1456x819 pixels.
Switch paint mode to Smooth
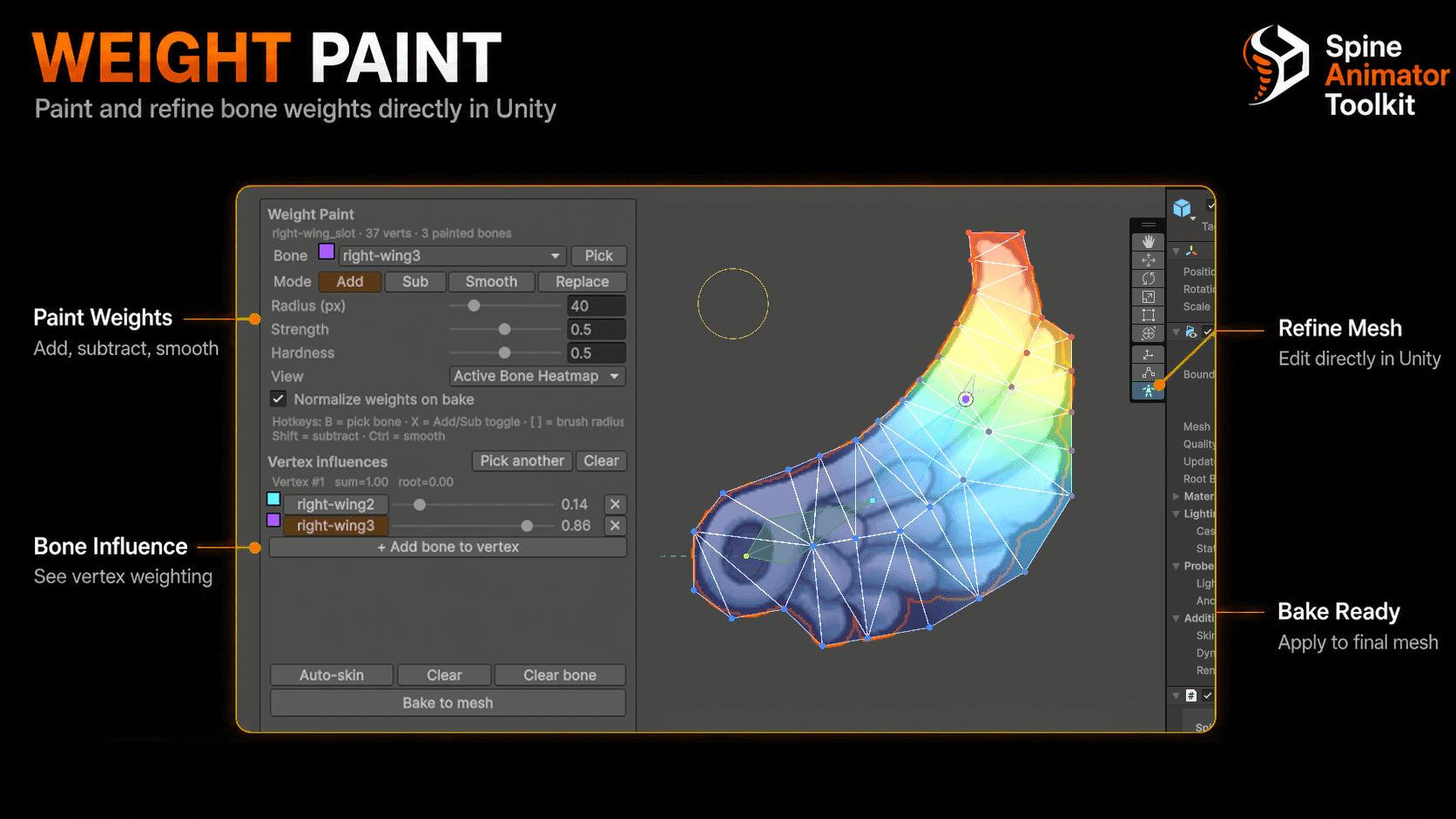click(x=491, y=282)
